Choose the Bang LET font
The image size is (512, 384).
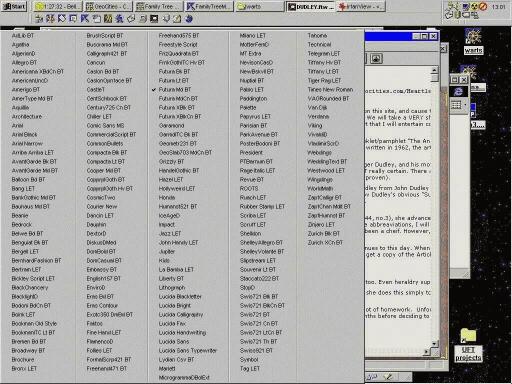(x=23, y=188)
